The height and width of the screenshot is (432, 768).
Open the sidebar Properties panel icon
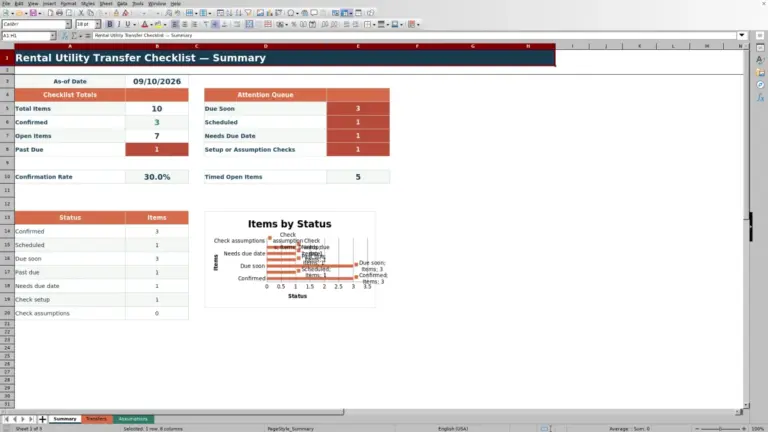pyautogui.click(x=760, y=48)
